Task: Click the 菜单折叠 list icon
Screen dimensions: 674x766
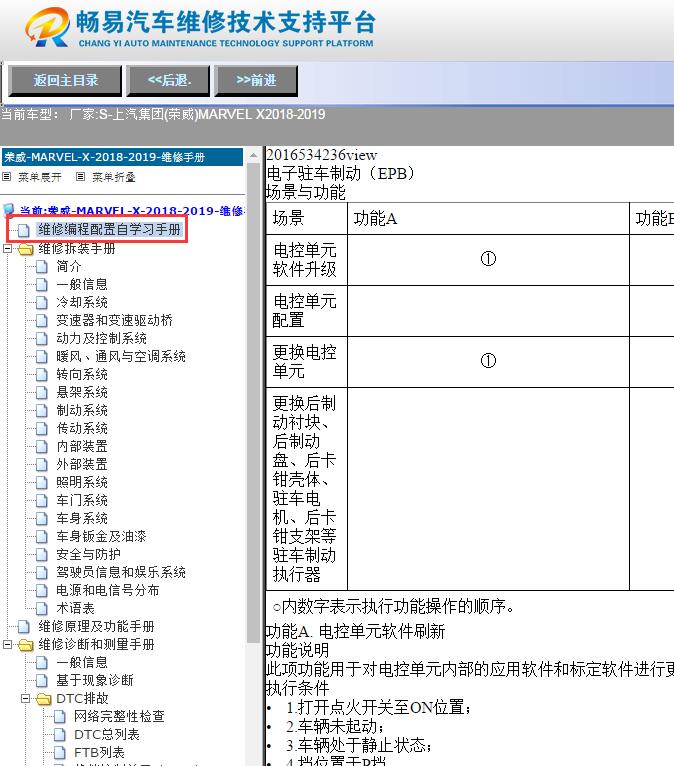Action: [x=81, y=177]
